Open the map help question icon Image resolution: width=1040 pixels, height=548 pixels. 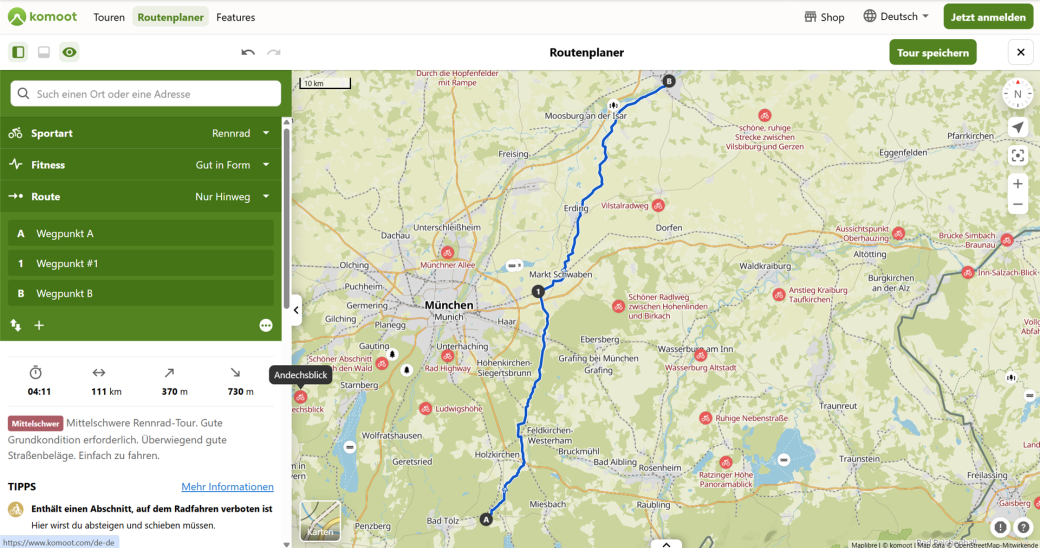[x=1023, y=527]
